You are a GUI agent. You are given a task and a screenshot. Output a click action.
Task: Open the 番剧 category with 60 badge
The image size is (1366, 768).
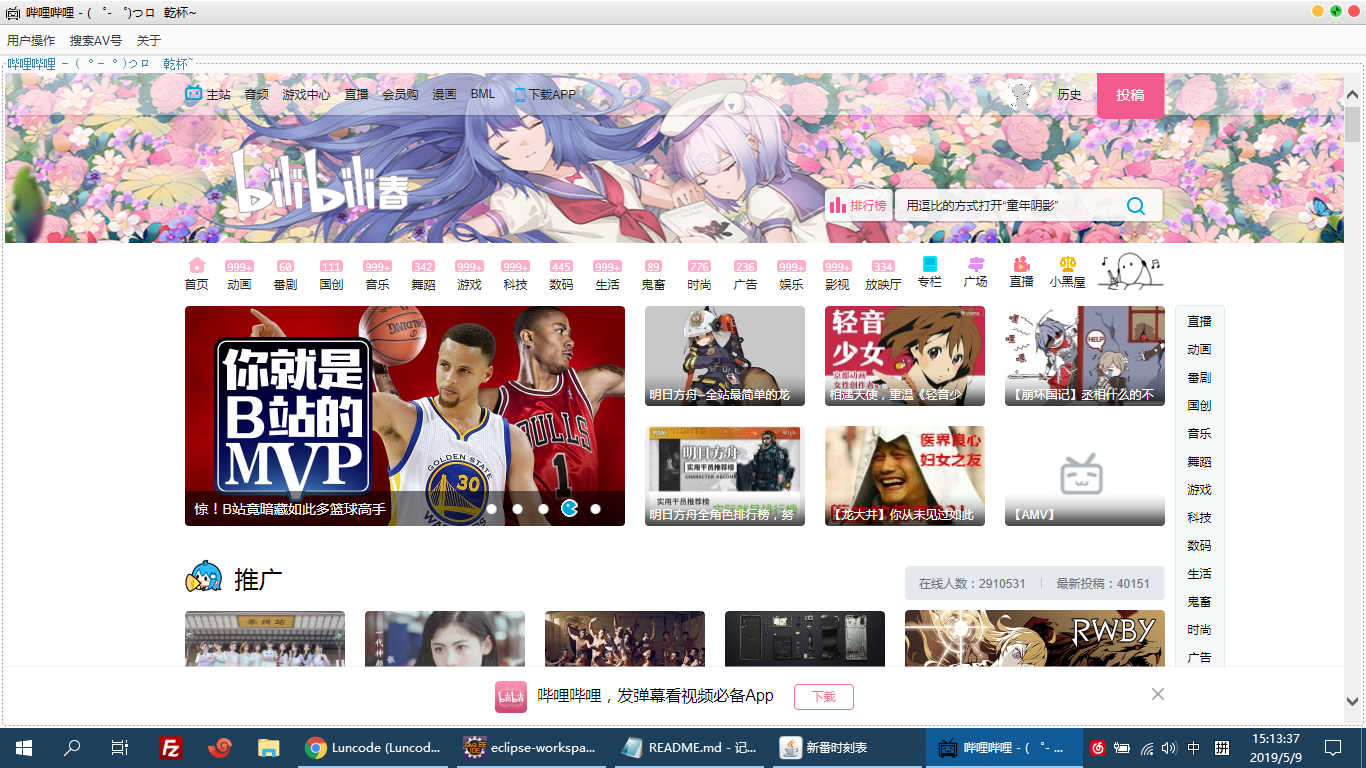(285, 275)
